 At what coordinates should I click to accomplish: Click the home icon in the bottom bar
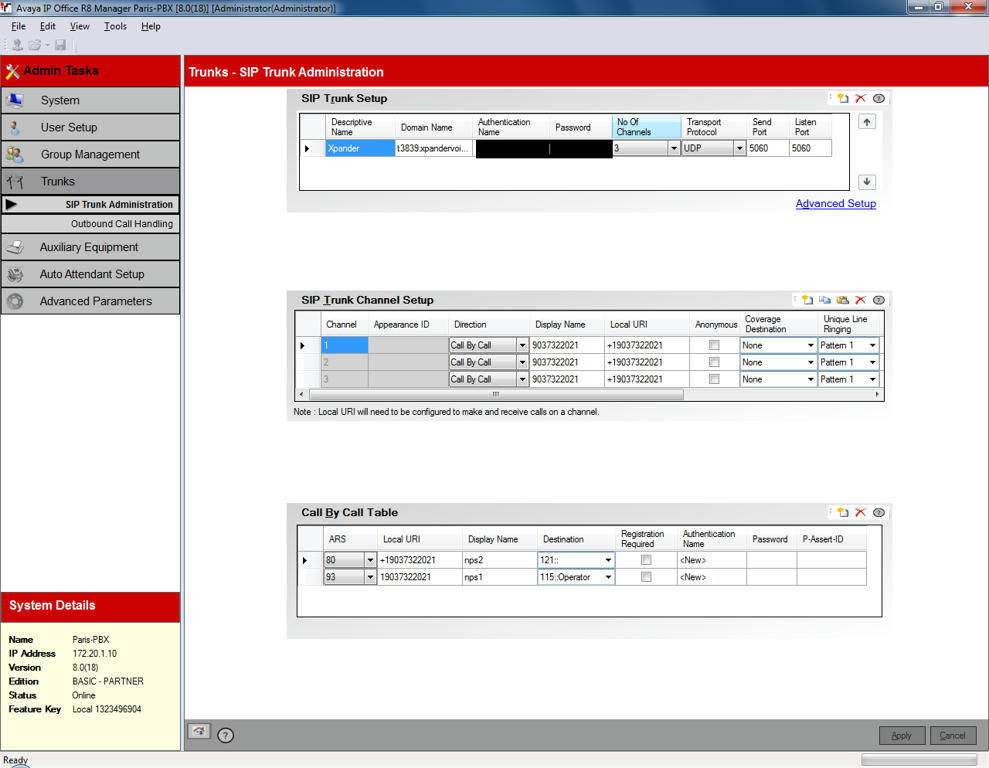pyautogui.click(x=199, y=731)
